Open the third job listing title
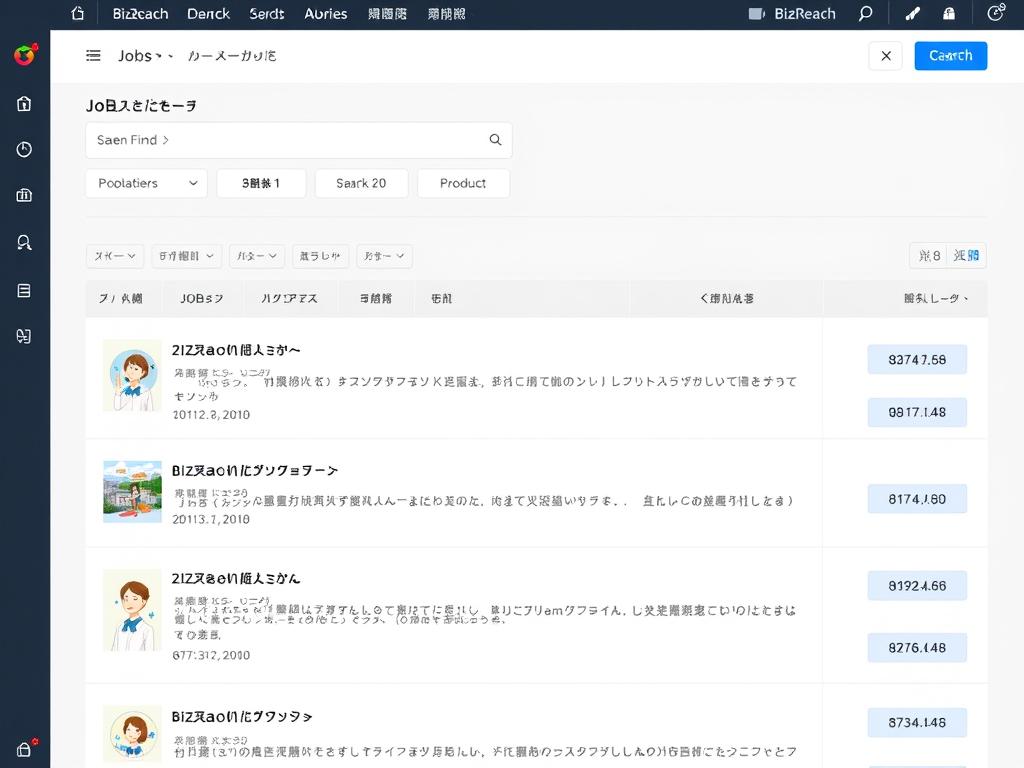The image size is (1024, 768). 236,579
